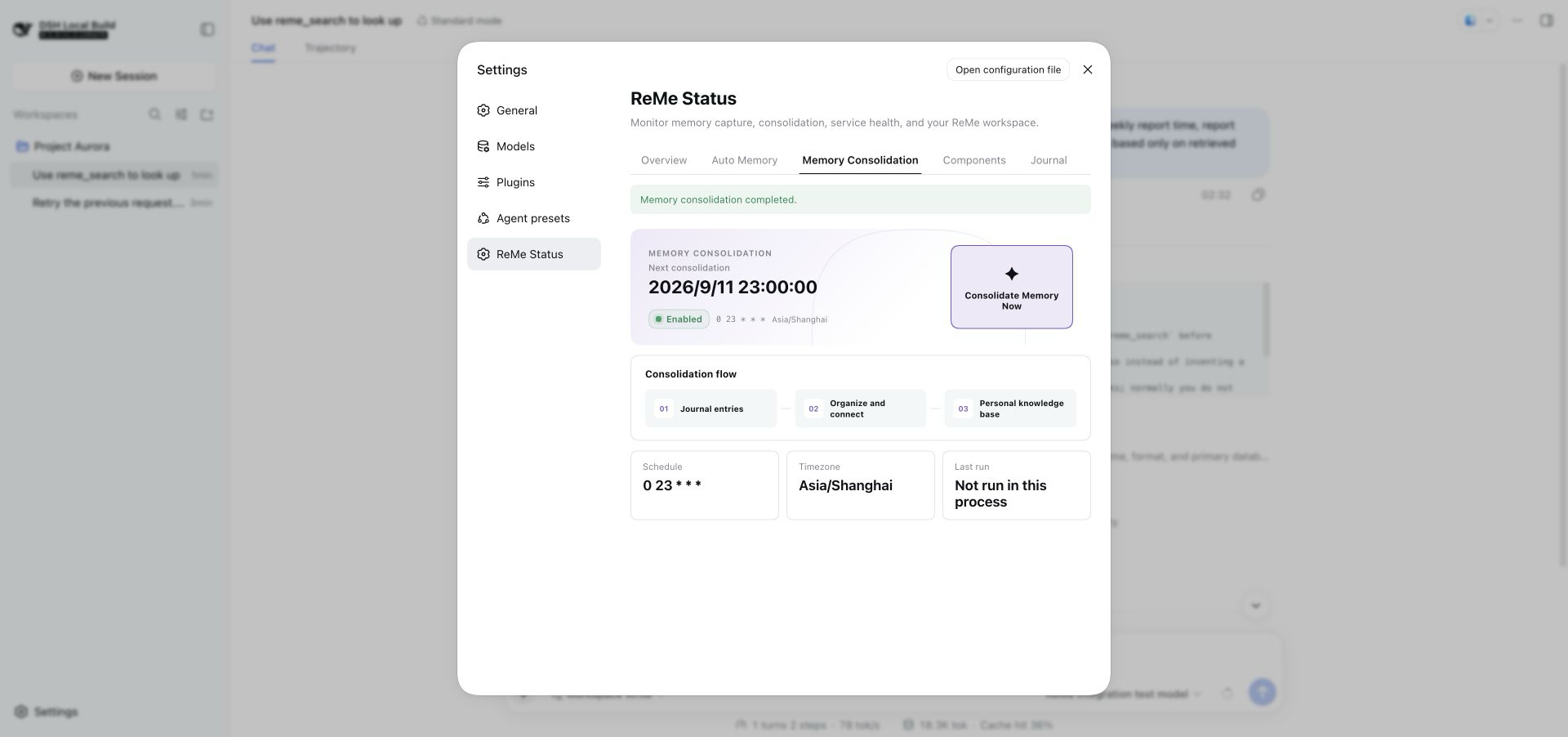Click the Standard mode indicator
The image size is (1568, 737).
tap(459, 20)
